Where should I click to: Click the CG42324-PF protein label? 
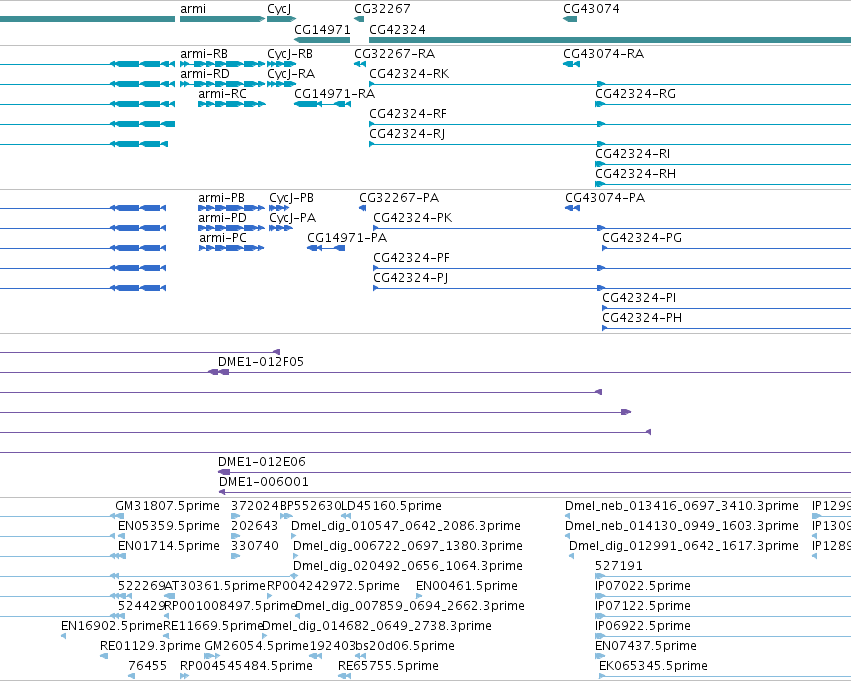tap(411, 258)
